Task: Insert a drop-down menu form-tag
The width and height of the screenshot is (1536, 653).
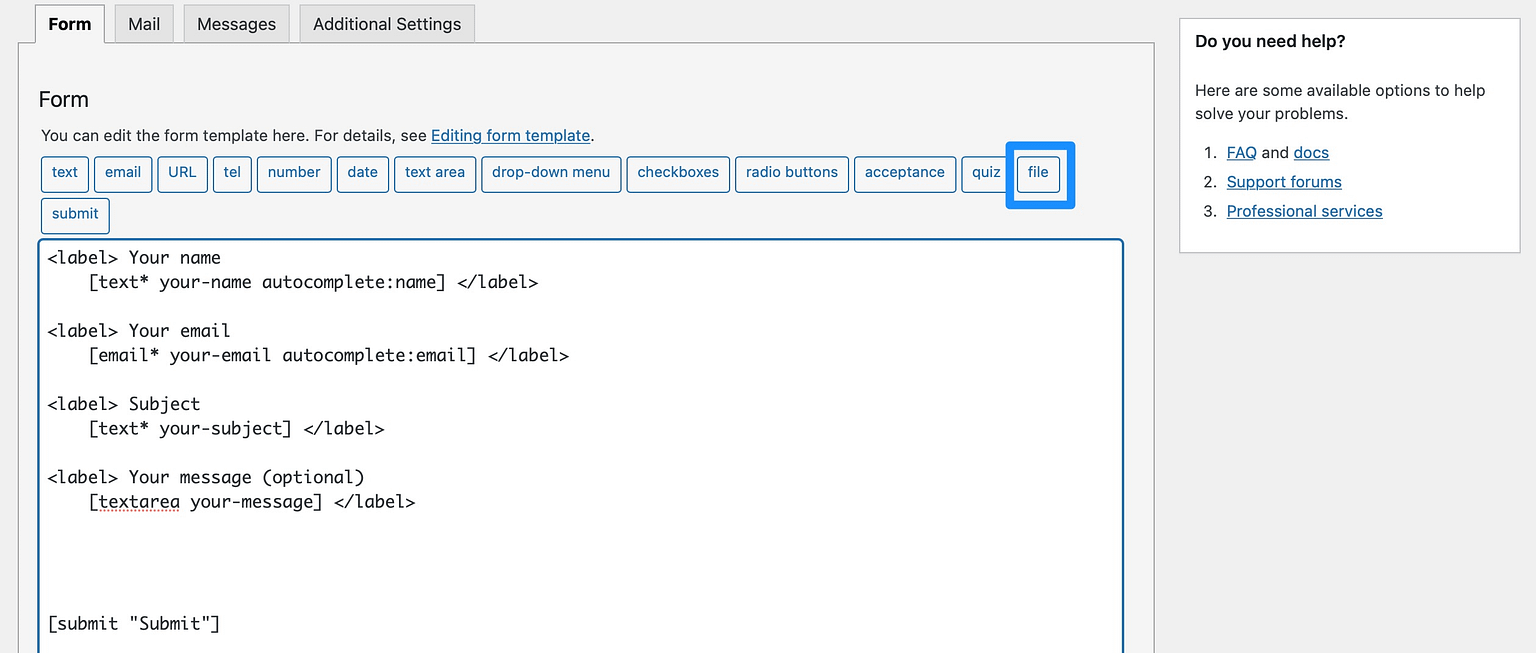Action: [x=551, y=173]
